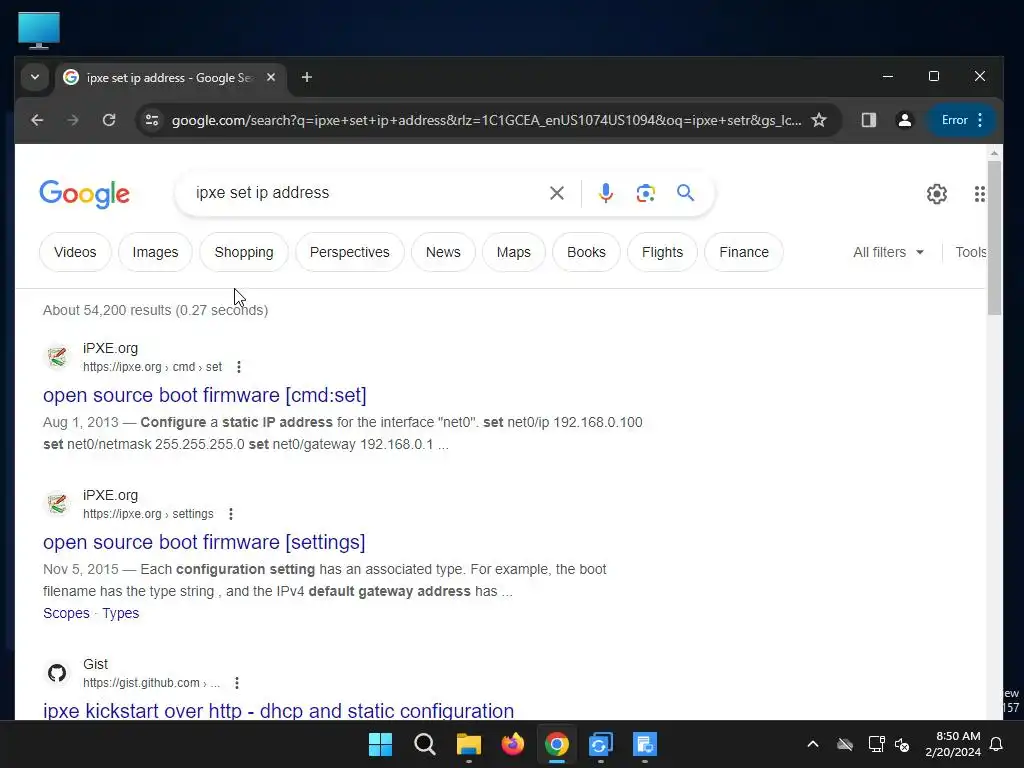Open the Google apps grid
Image resolution: width=1024 pixels, height=768 pixels.
[979, 194]
